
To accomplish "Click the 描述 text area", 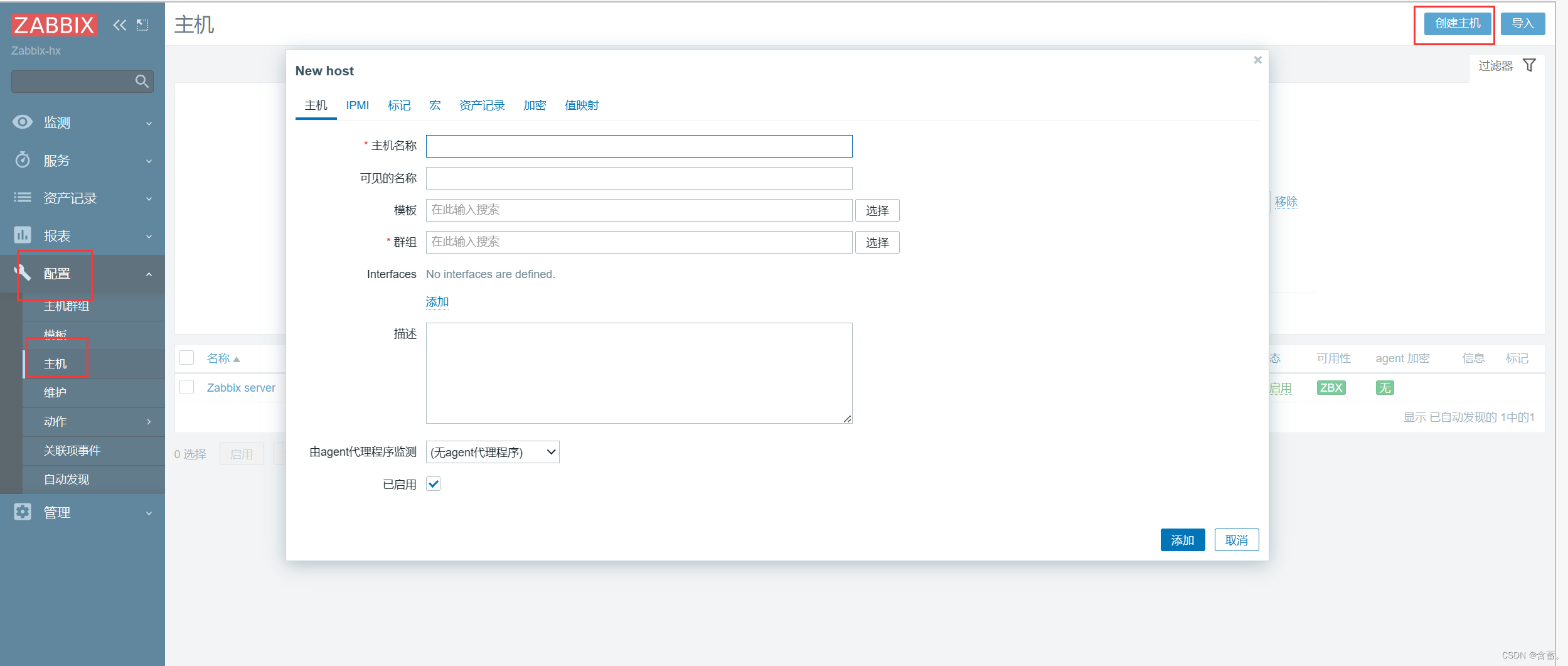I will click(x=639, y=373).
